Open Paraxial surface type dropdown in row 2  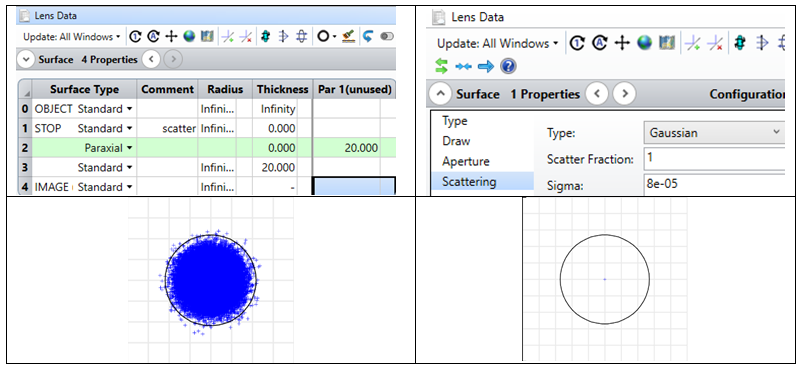(130, 148)
